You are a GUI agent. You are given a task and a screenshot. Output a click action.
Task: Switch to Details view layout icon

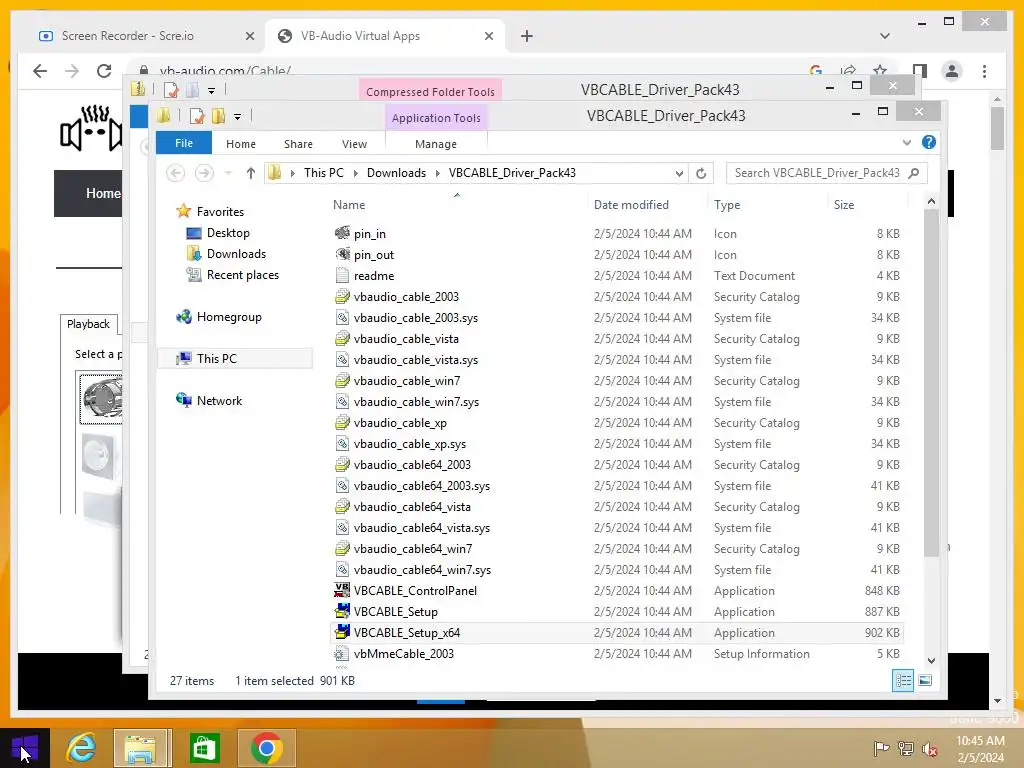[903, 680]
